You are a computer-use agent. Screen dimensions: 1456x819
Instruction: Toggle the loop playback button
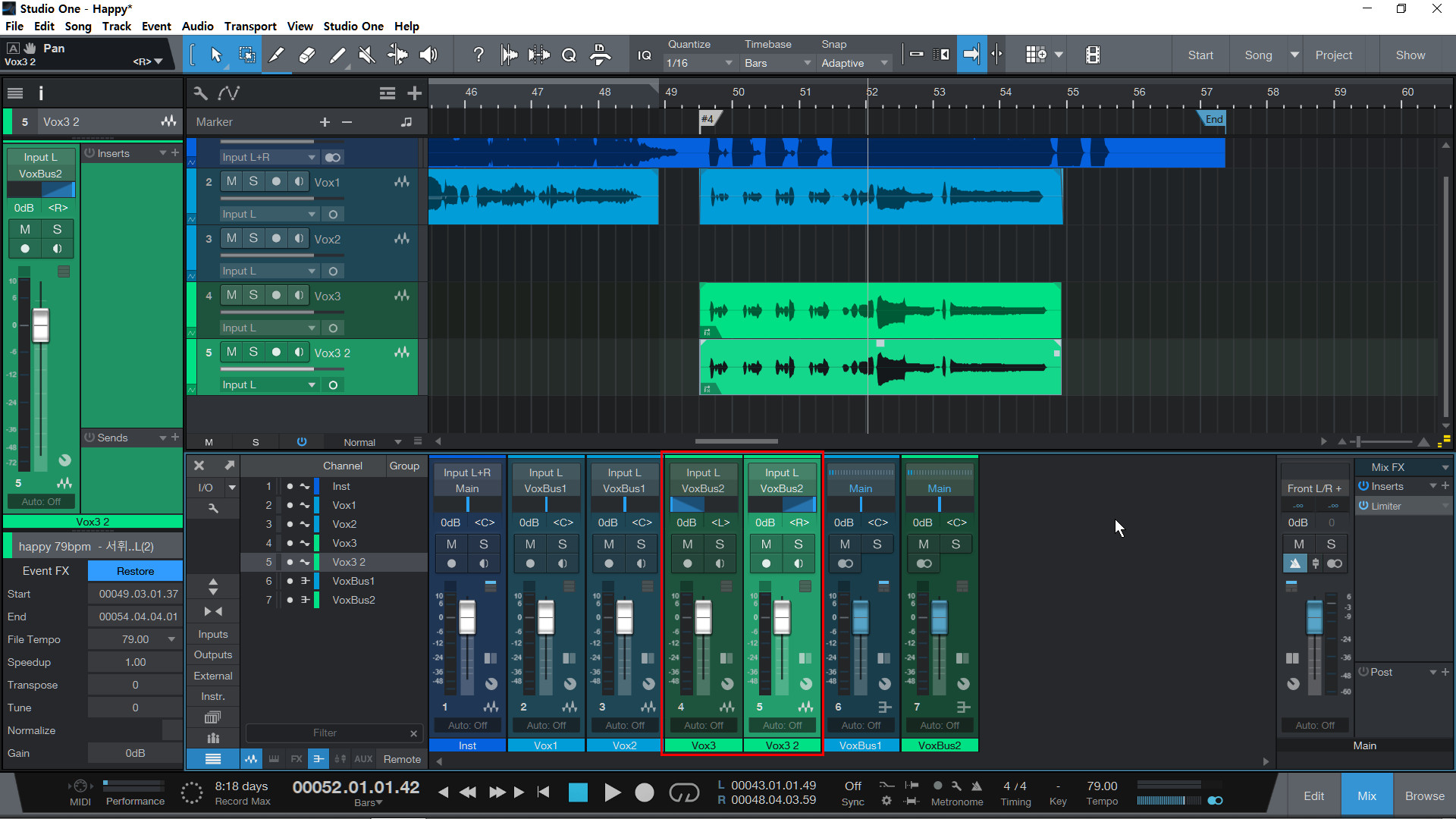[x=683, y=792]
